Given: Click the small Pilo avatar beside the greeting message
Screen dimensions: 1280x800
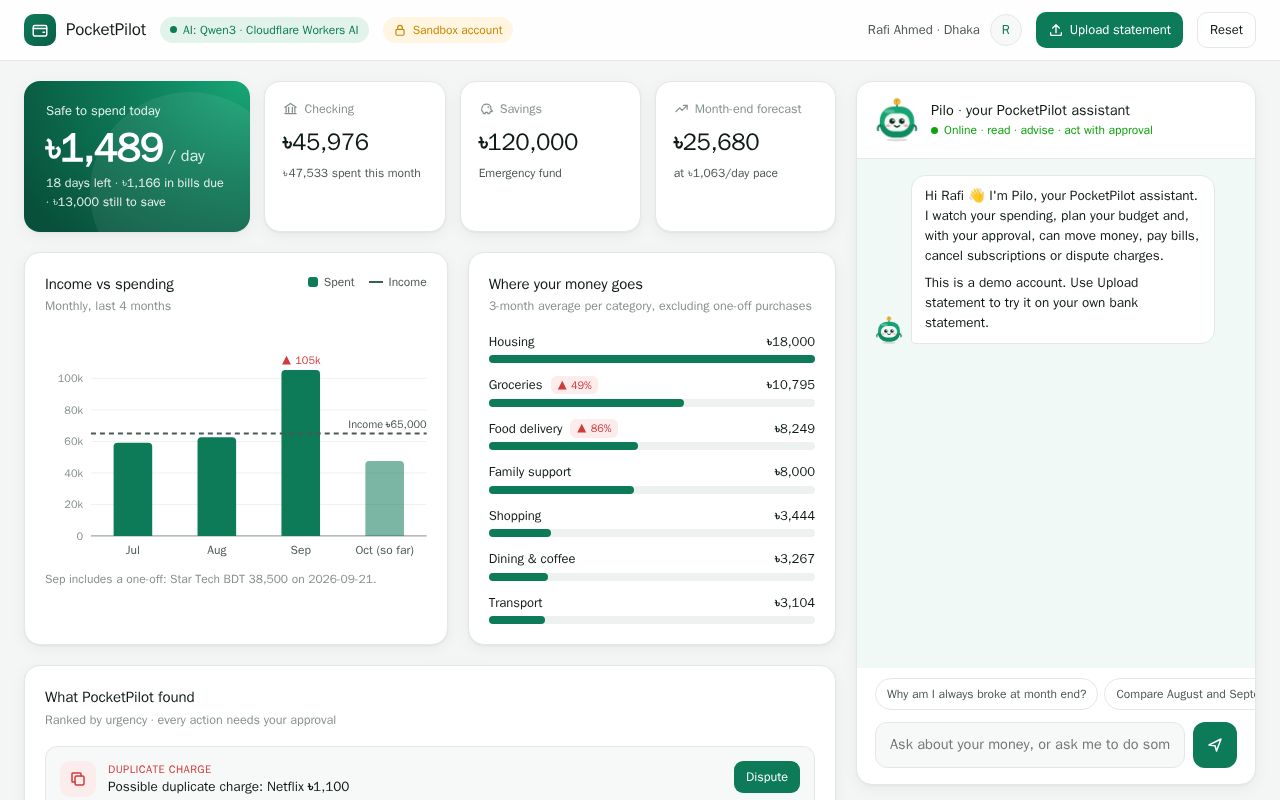Looking at the screenshot, I should (889, 330).
